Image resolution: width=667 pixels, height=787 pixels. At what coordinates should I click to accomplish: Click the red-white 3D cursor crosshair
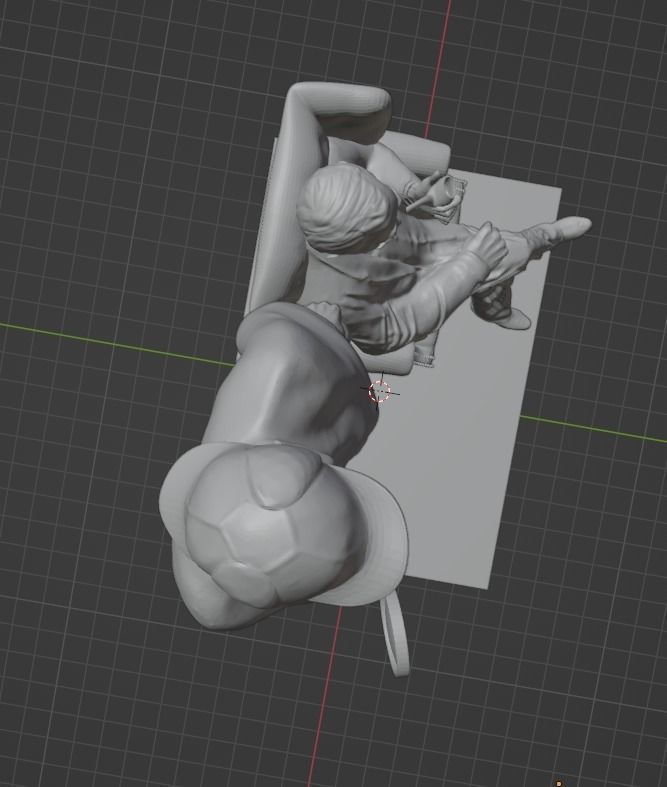point(379,391)
